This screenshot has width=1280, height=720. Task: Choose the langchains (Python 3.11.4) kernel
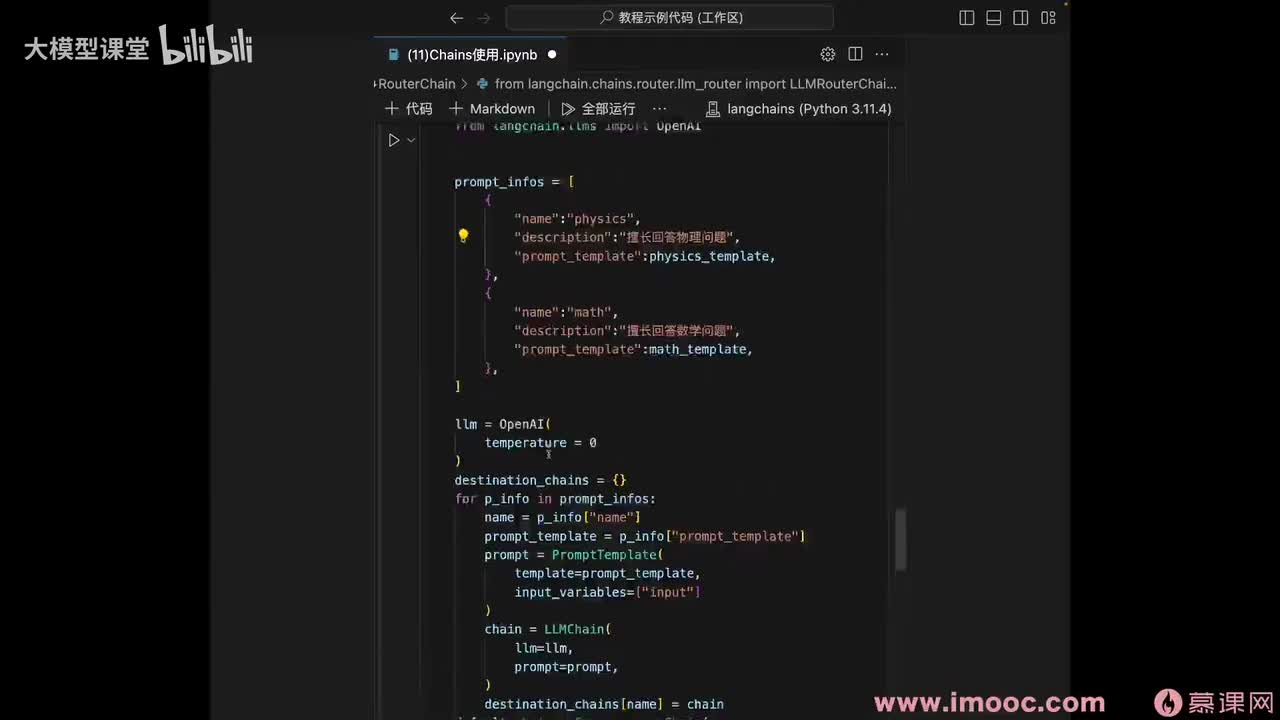pos(799,109)
